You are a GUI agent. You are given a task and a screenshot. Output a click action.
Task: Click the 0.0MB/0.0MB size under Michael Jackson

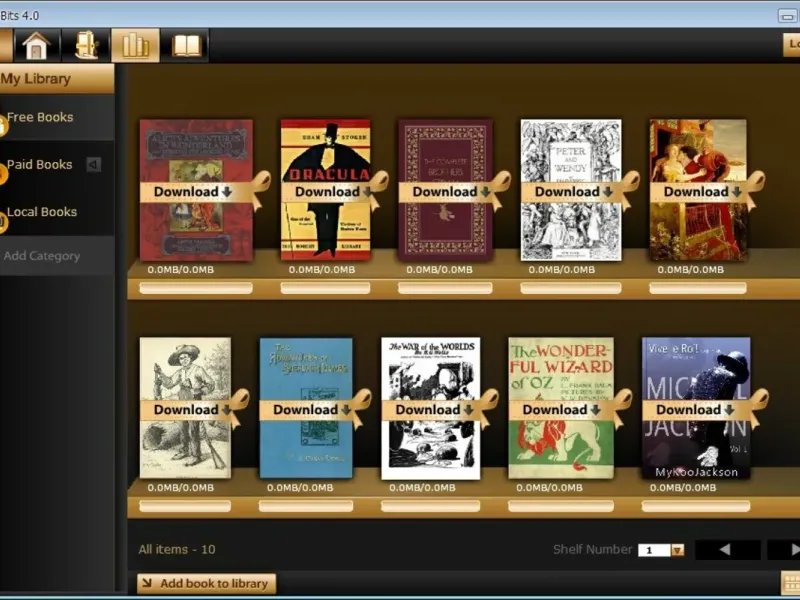click(x=683, y=487)
